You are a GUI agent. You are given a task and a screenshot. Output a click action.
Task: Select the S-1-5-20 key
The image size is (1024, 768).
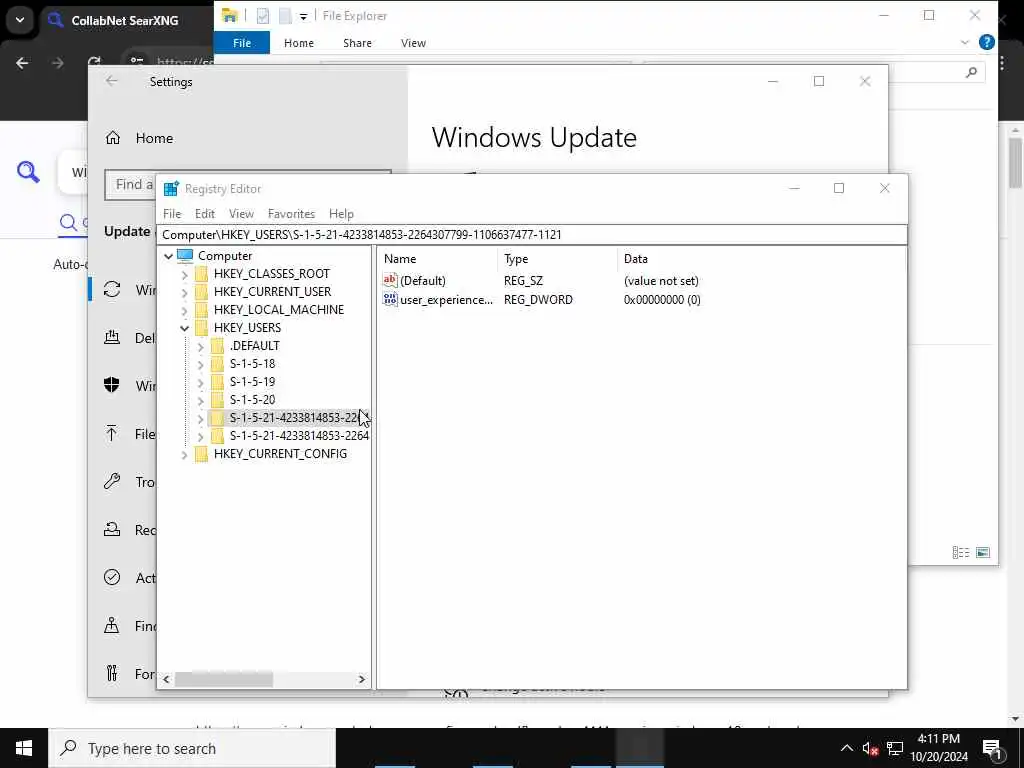[x=252, y=400]
